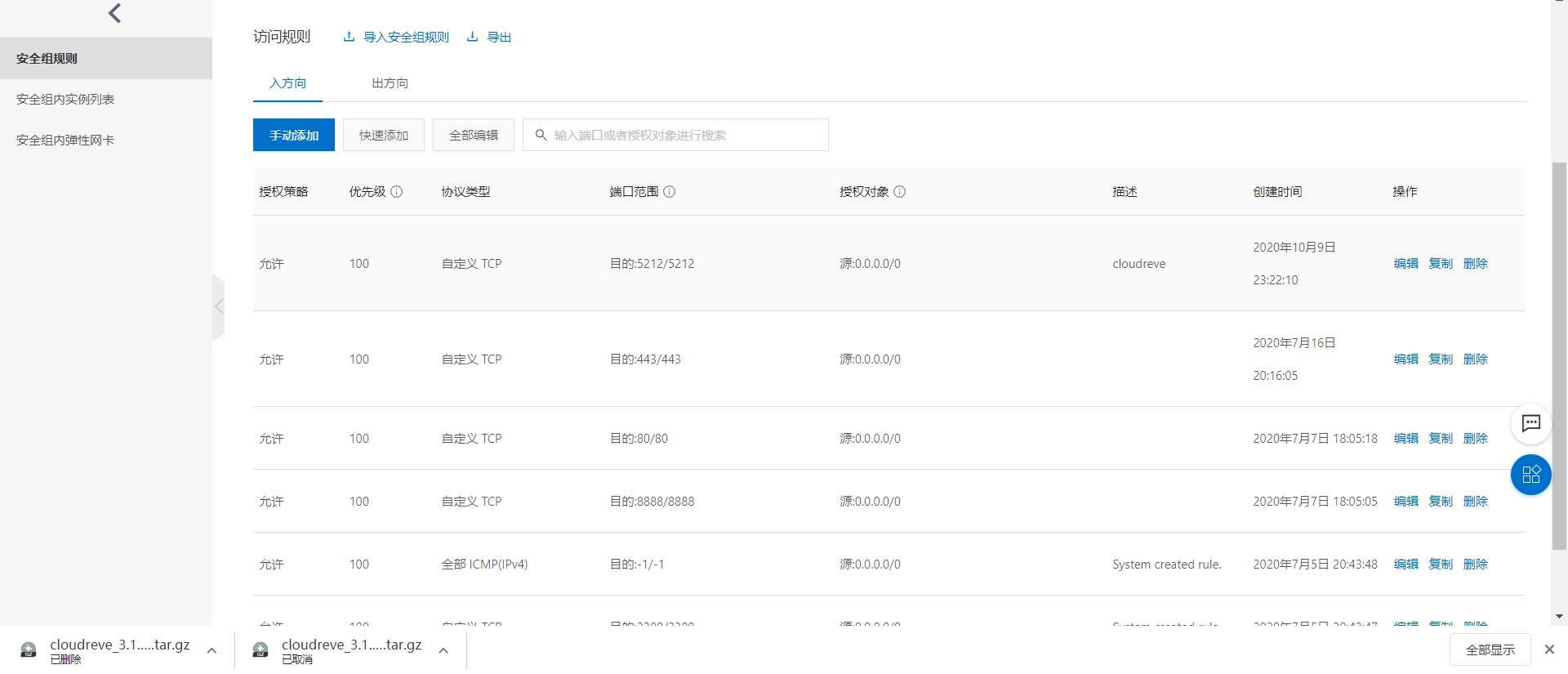Click 删除 for the port 443 rule

[1475, 359]
